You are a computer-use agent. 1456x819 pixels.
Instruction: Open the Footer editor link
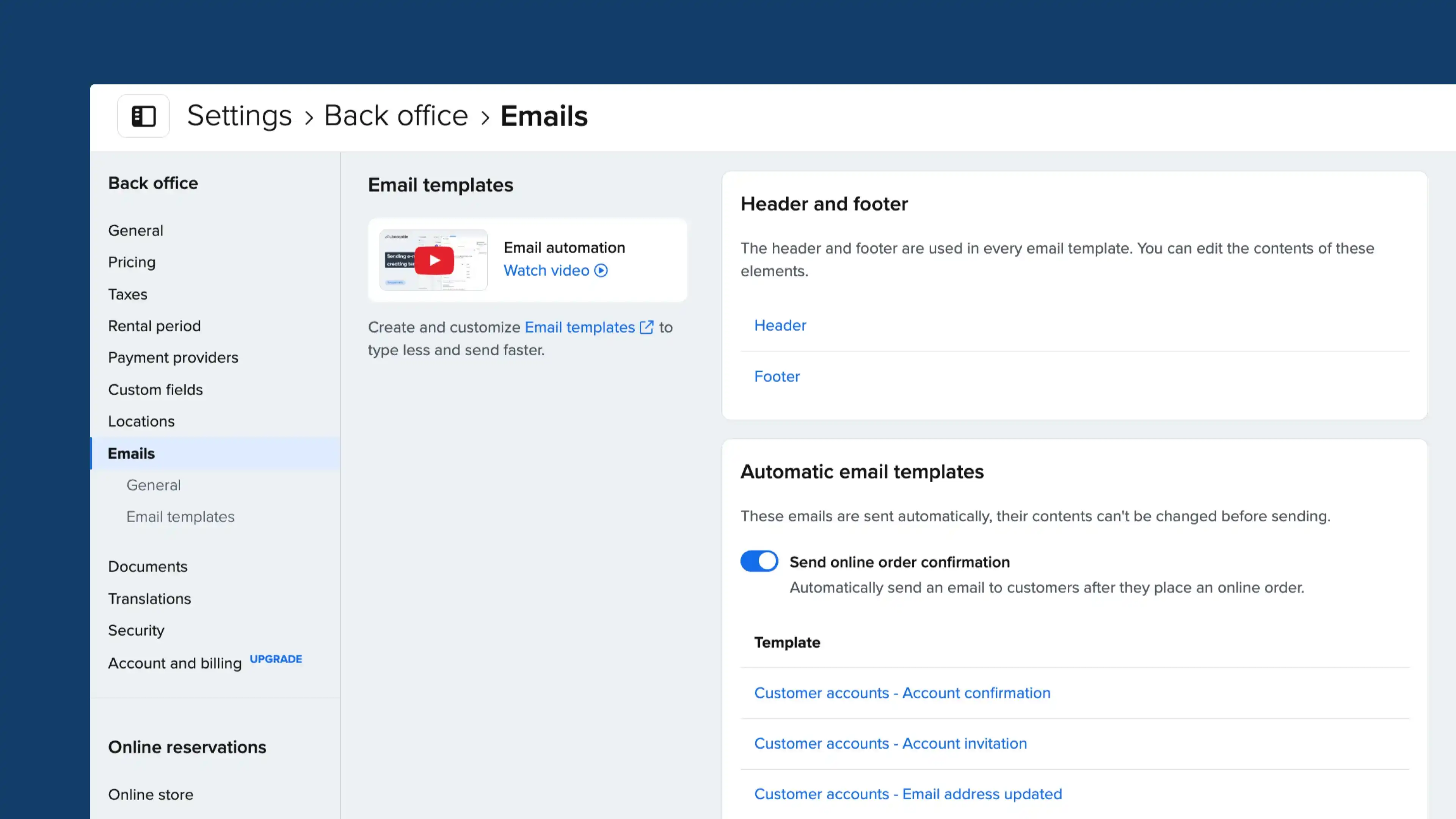(x=777, y=376)
